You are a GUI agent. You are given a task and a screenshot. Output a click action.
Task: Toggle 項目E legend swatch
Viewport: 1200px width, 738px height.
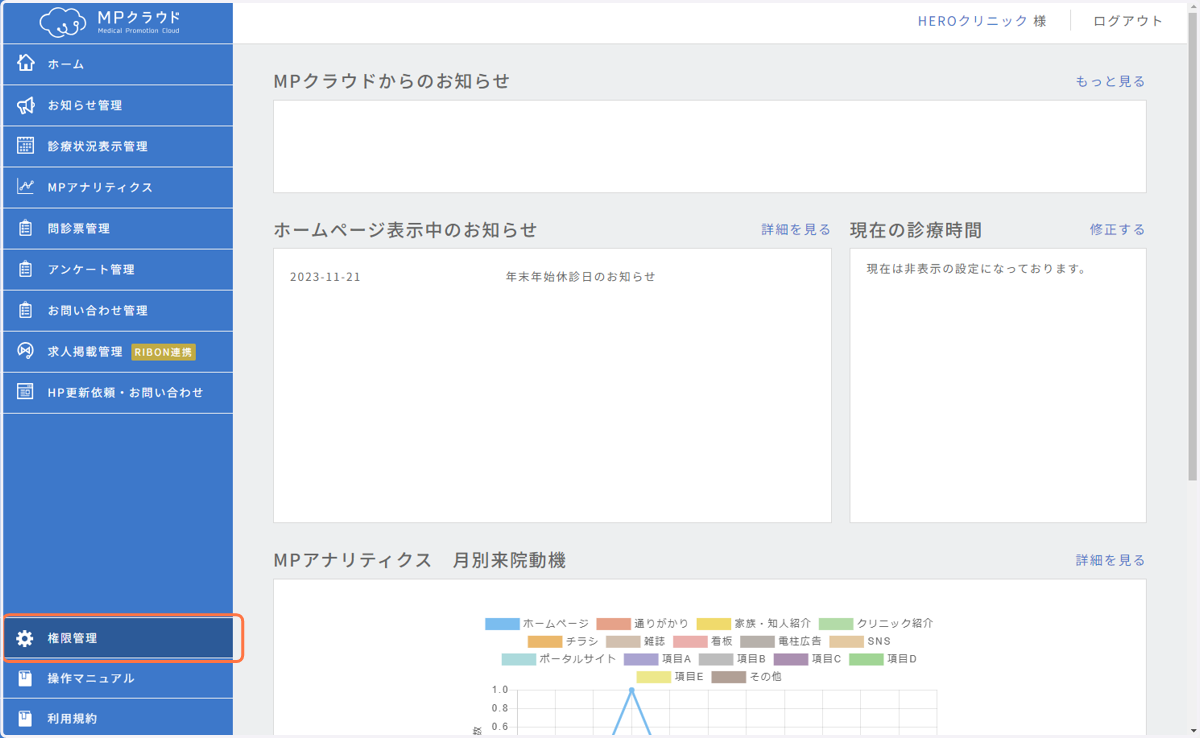[654, 678]
